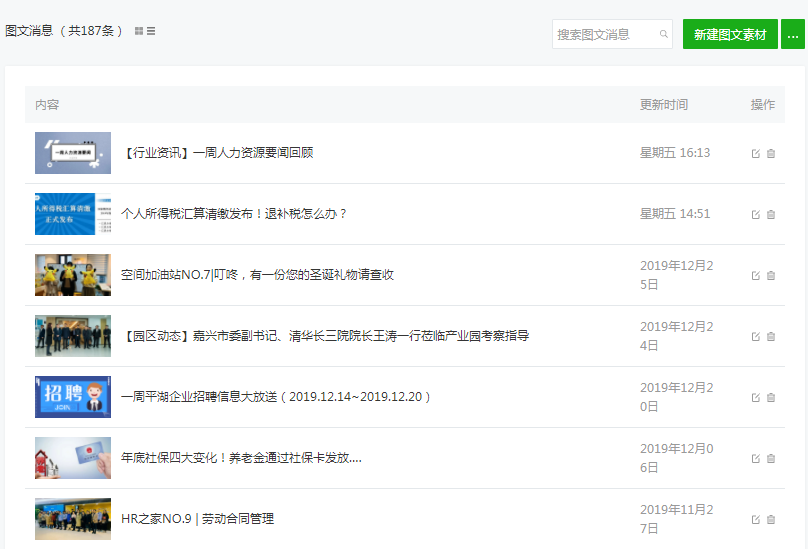The width and height of the screenshot is (808, 549).
Task: Click the 新建图文素材 button
Action: (x=730, y=34)
